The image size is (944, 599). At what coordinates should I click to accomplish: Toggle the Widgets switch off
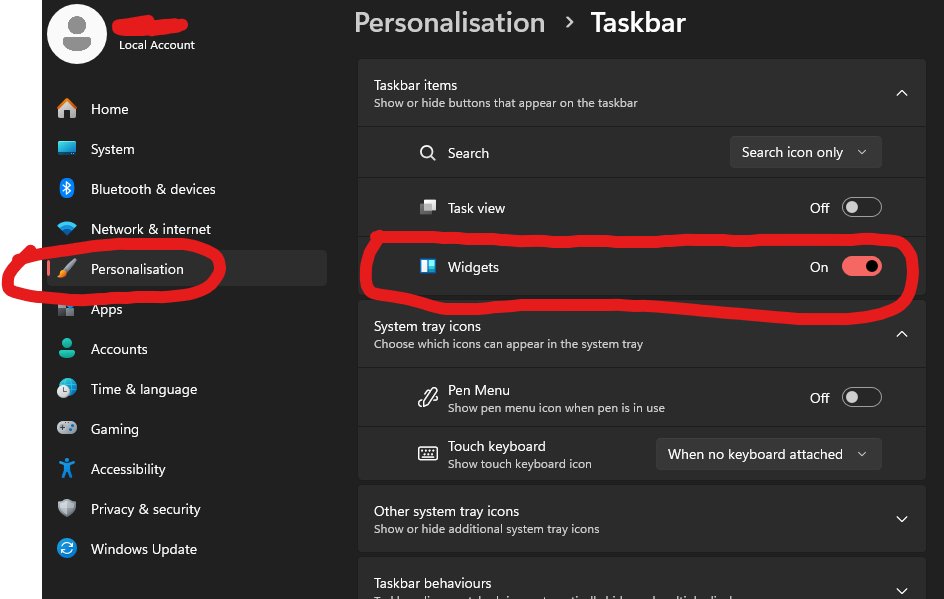pos(861,266)
